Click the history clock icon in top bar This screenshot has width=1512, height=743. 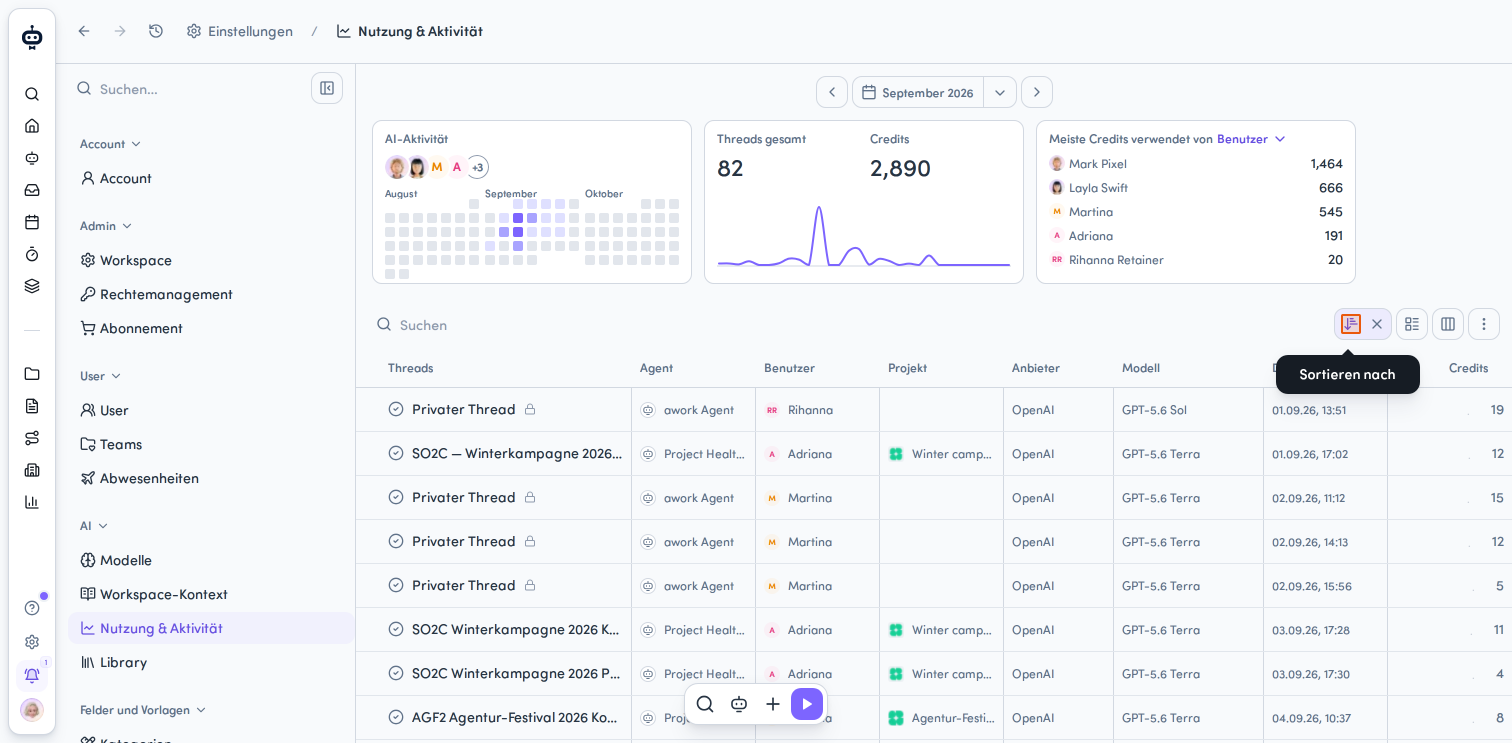tap(156, 31)
